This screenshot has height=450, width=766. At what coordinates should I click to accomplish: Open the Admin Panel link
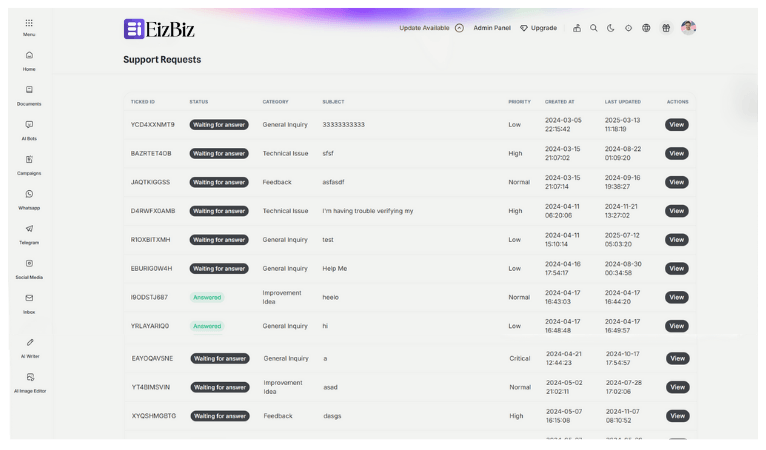coord(492,28)
